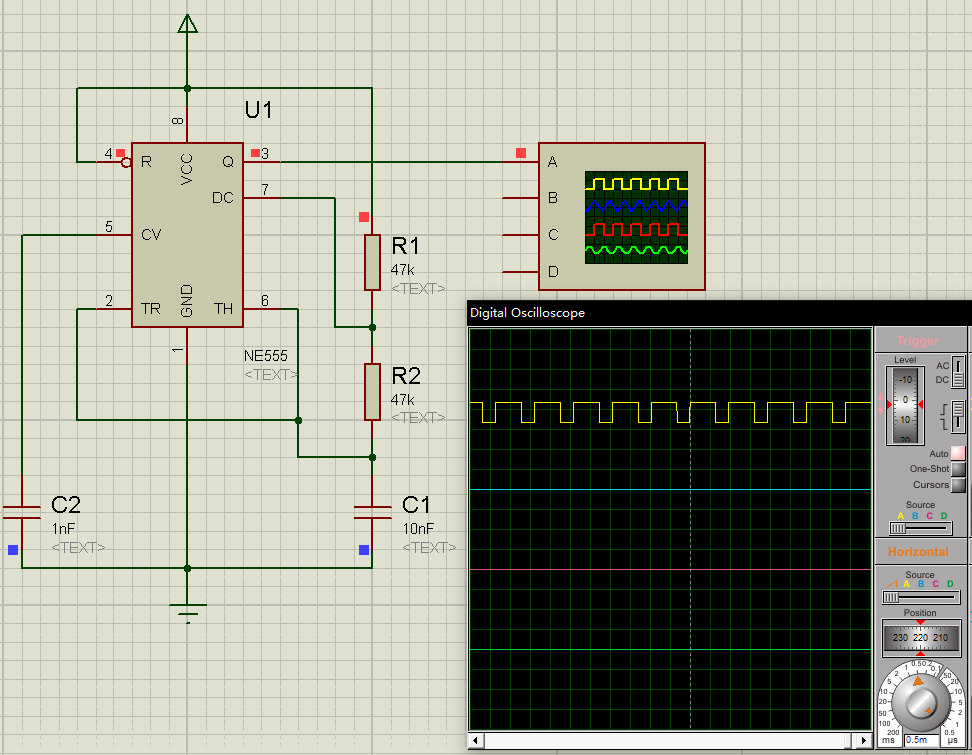Enable One-Shot trigger mode
This screenshot has height=755, width=972.
point(958,469)
